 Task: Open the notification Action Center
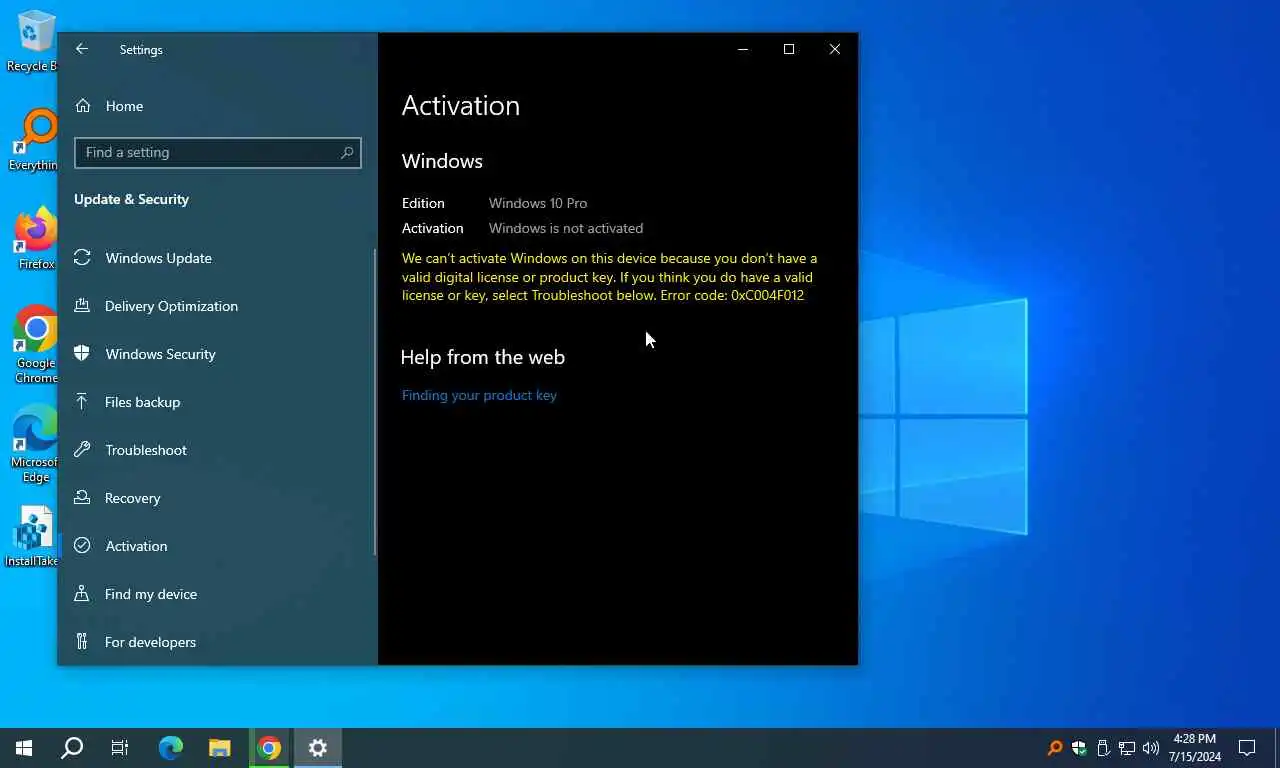click(1247, 748)
